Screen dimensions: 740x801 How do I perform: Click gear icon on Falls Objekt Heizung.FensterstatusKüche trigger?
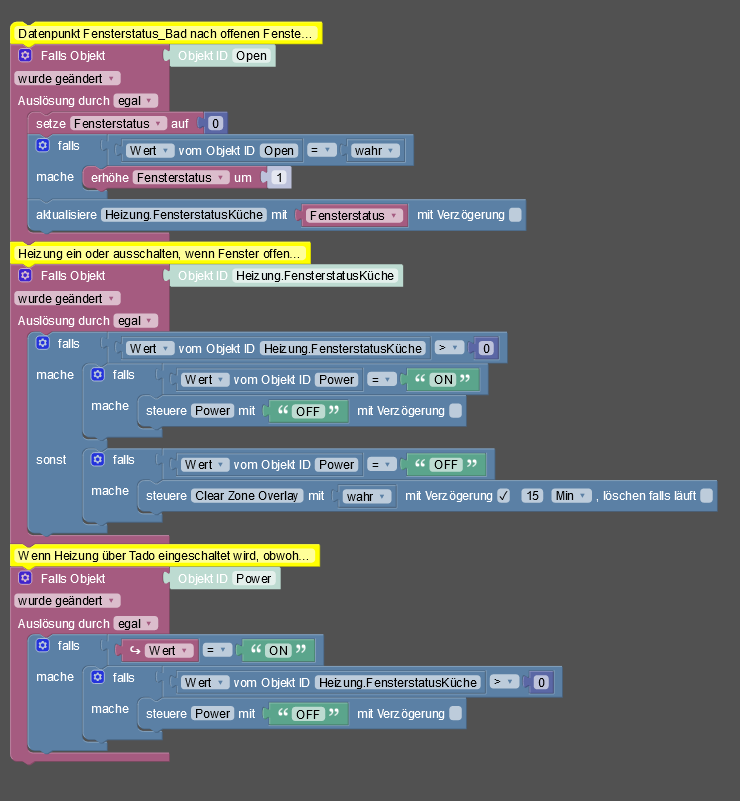point(25,275)
